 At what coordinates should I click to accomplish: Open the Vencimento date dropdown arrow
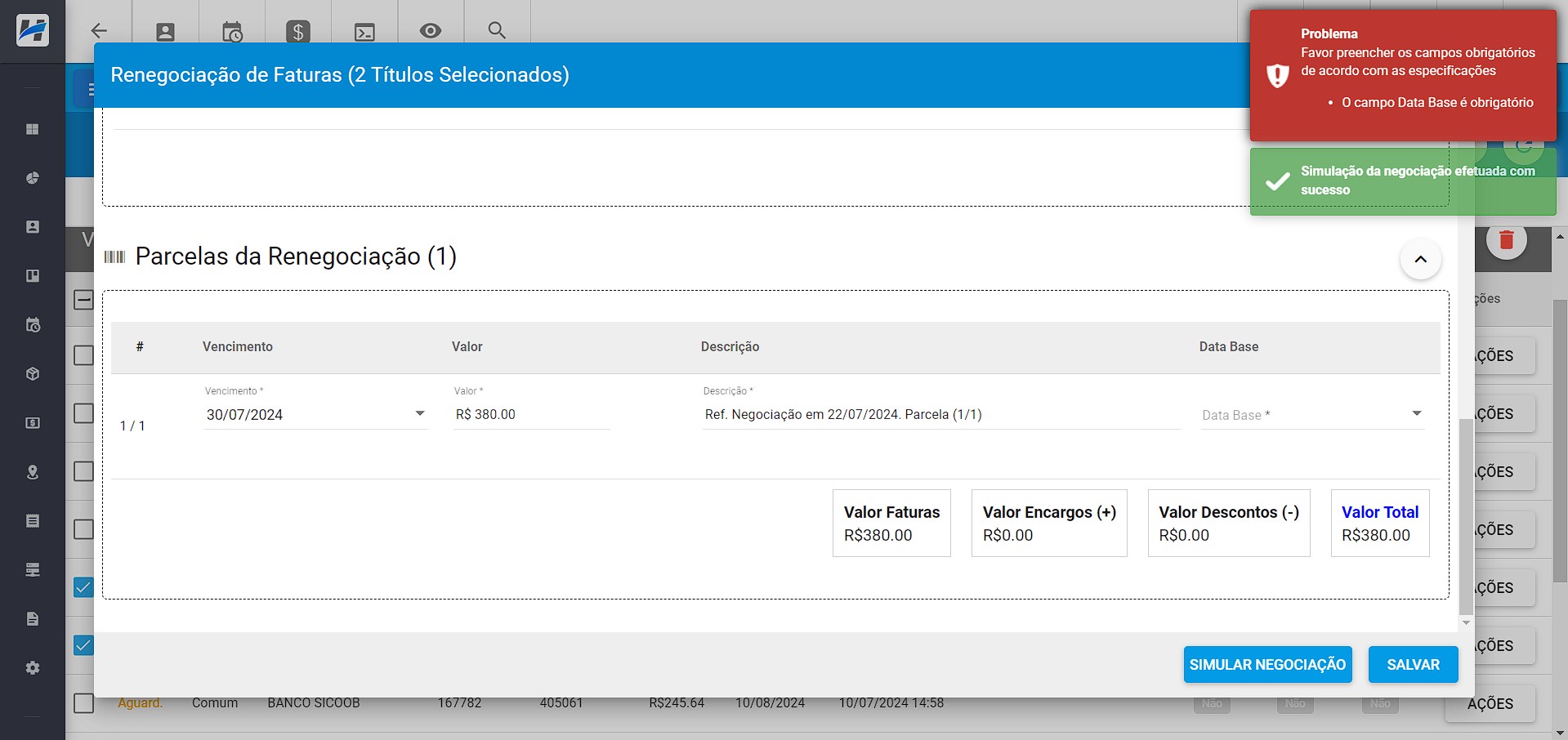pos(420,413)
